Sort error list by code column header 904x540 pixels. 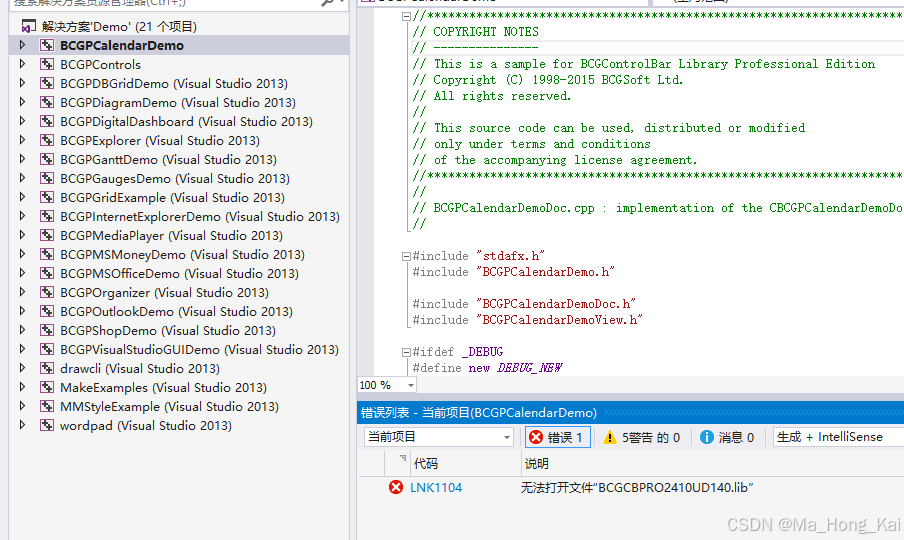click(x=464, y=463)
